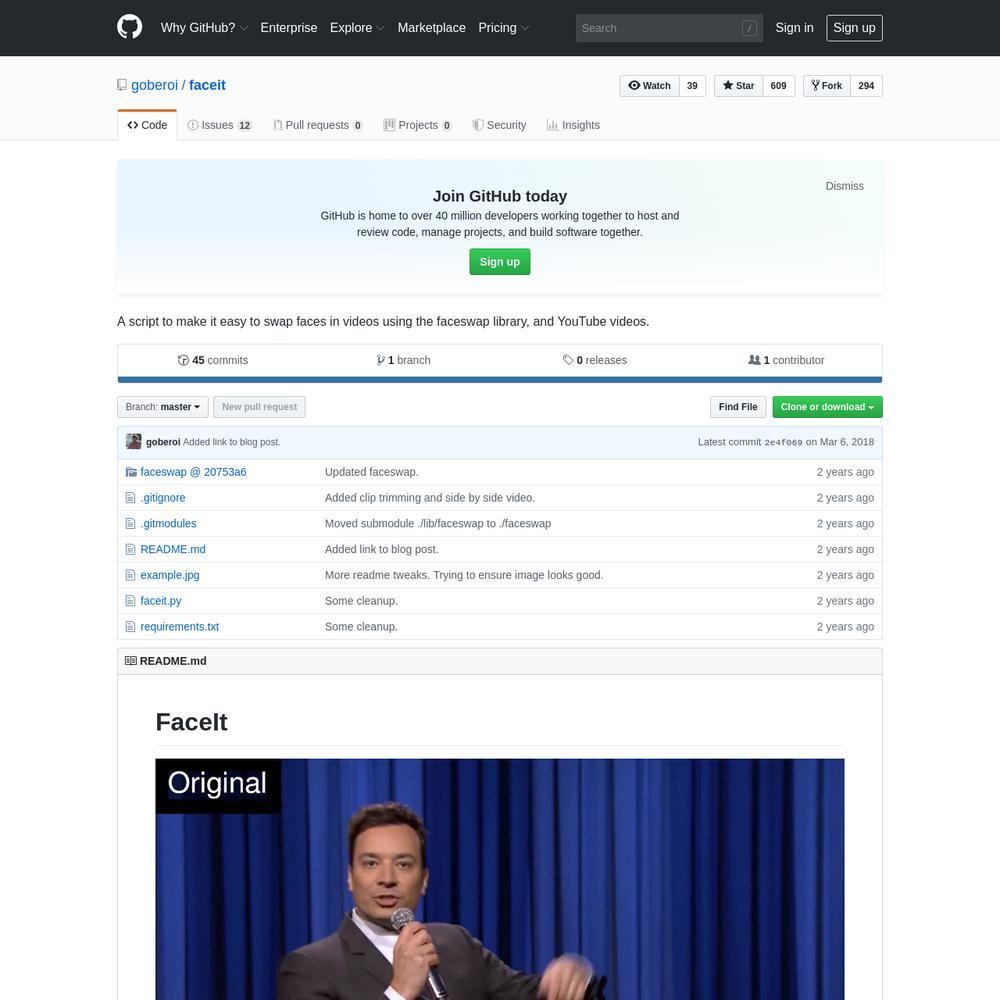
Task: Click the 39 watchers count
Action: pyautogui.click(x=693, y=85)
